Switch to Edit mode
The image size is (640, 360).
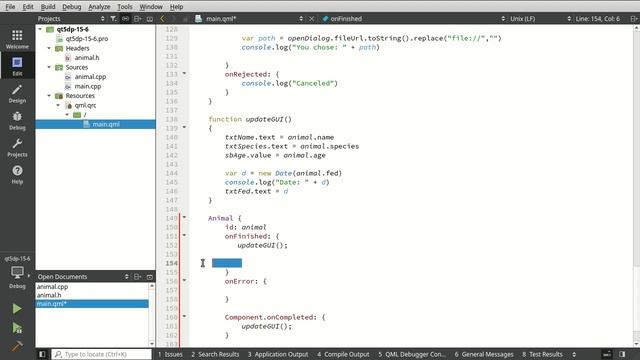[x=17, y=66]
